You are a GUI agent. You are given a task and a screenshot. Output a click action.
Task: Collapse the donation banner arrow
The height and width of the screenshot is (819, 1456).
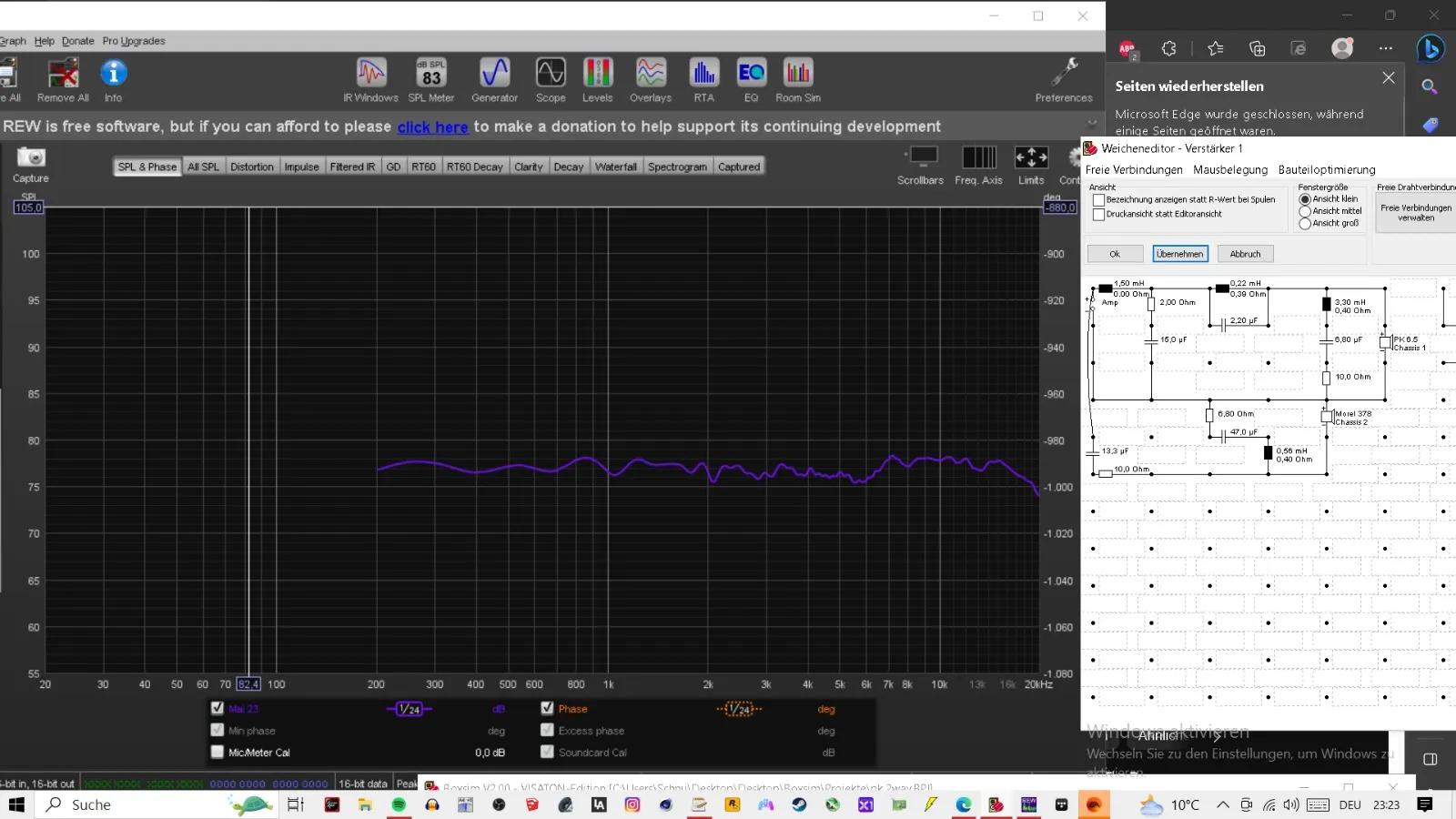pyautogui.click(x=1092, y=123)
